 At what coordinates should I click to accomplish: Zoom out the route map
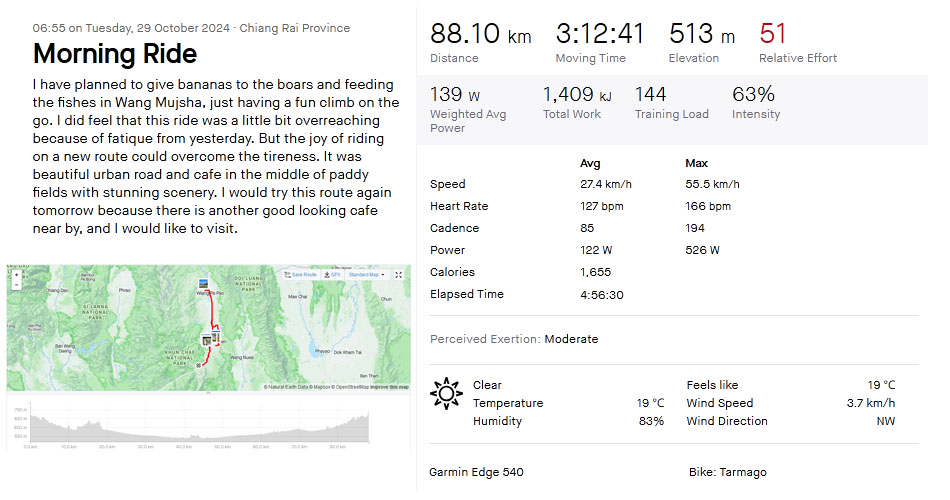[x=16, y=284]
